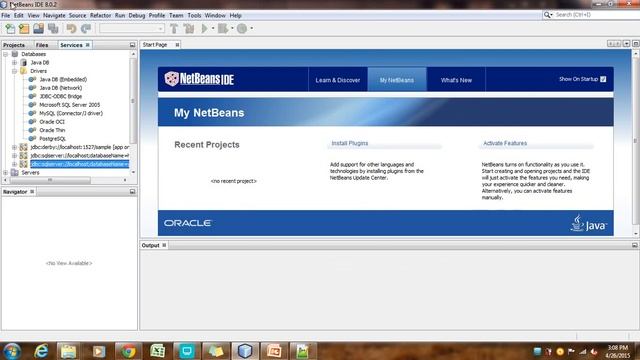Minimize the Output panel

tap(634, 245)
